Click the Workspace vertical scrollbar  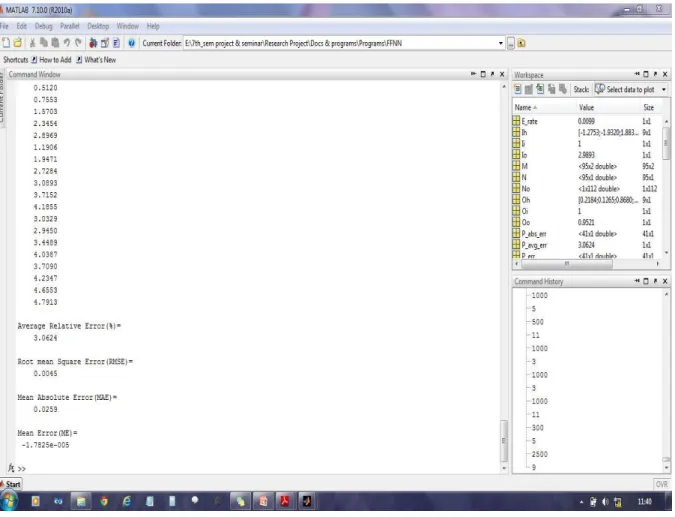666,143
